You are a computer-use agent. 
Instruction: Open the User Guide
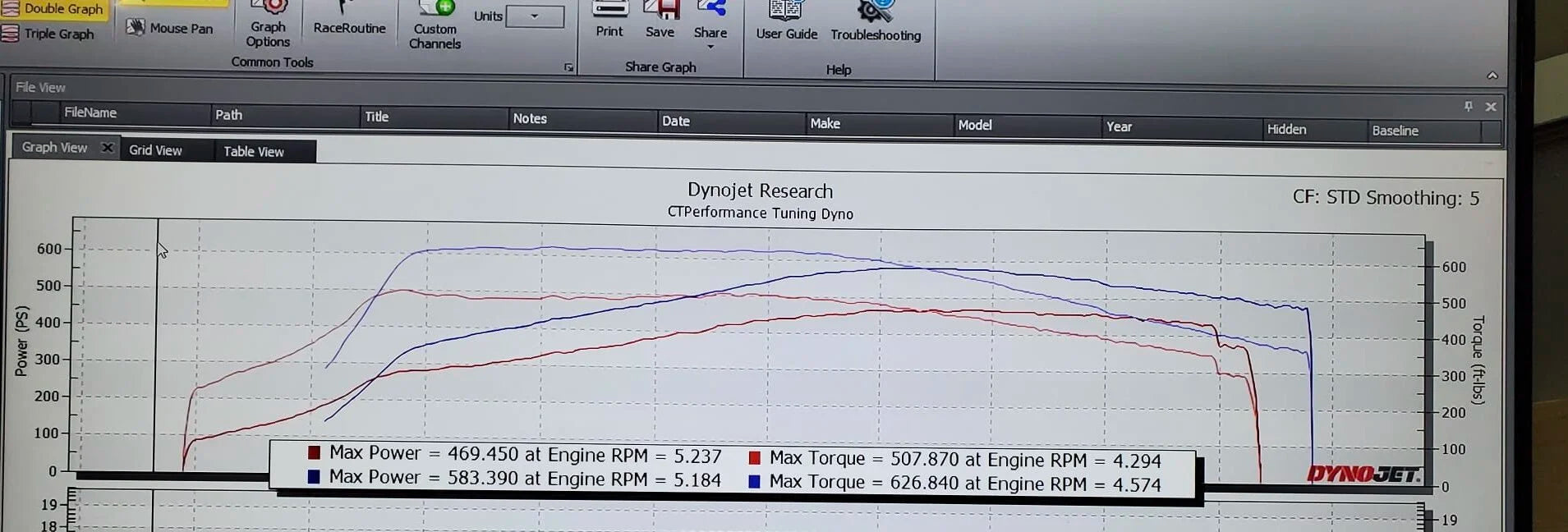coord(786,21)
